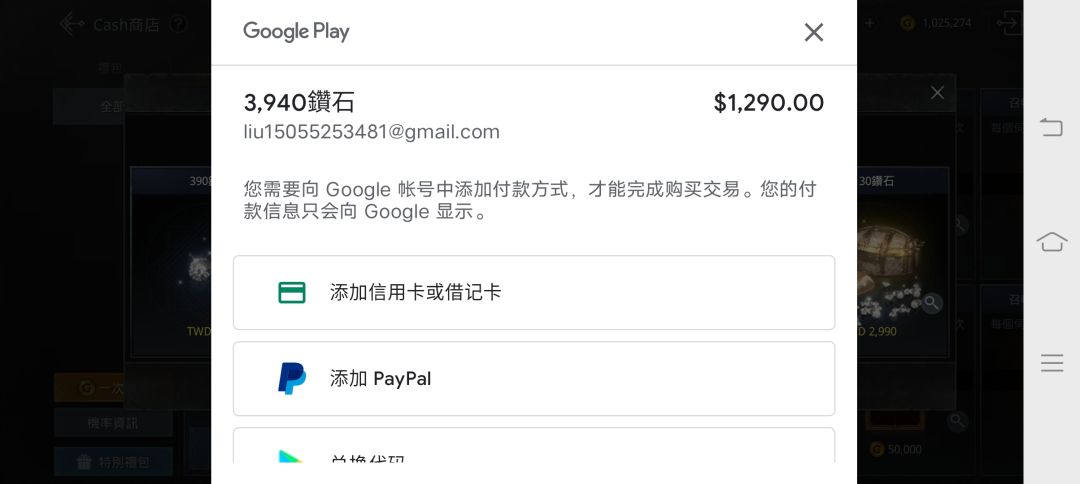Viewport: 1080px width, 484px height.
Task: Open the Cash商店 help question mark
Action: [178, 25]
